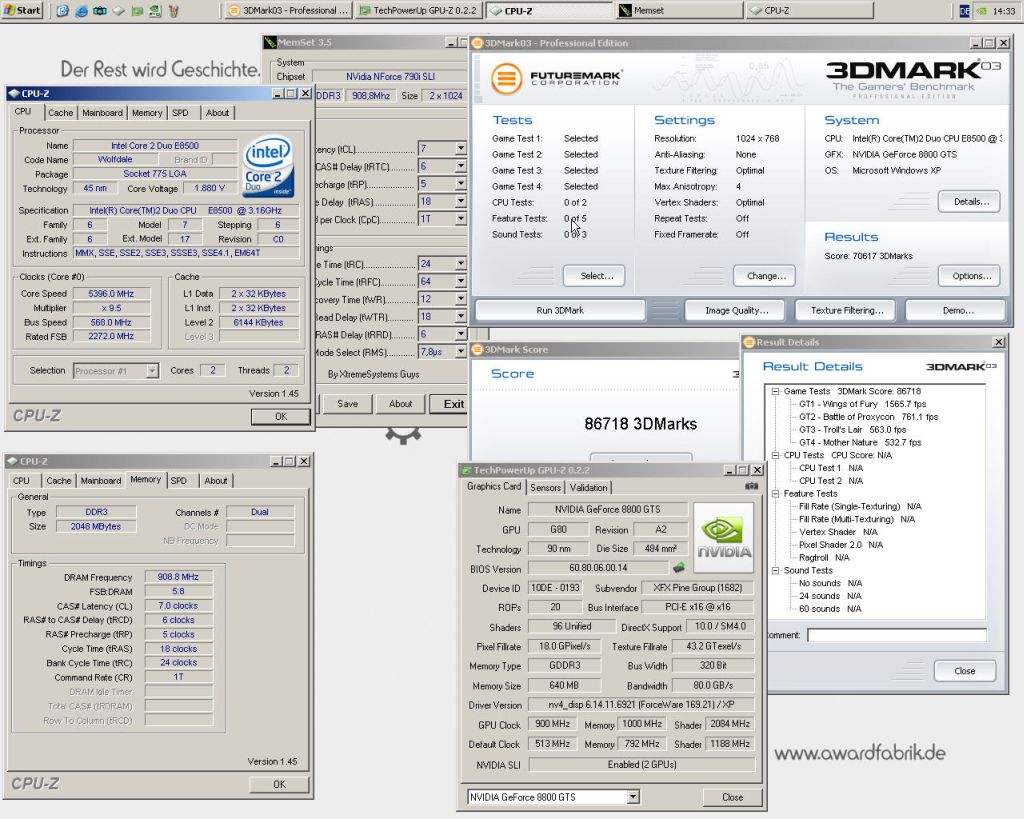Select GT1 - Wings of Fury row
The height and width of the screenshot is (819, 1024).
coord(862,404)
